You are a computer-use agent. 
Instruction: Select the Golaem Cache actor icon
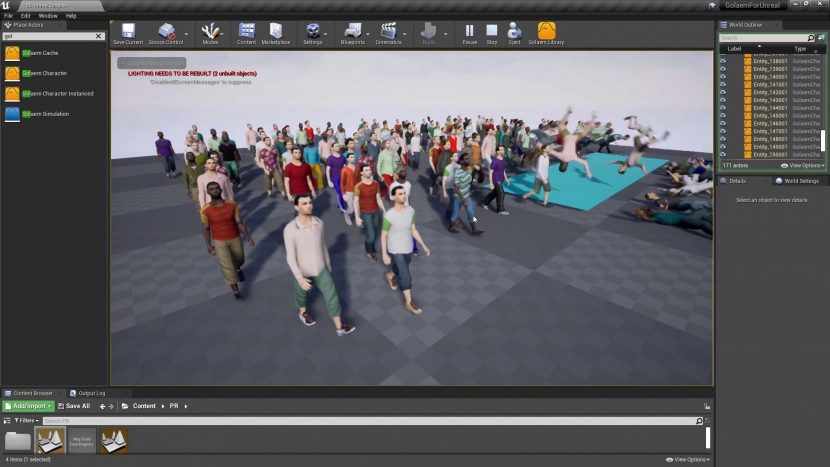pos(12,53)
